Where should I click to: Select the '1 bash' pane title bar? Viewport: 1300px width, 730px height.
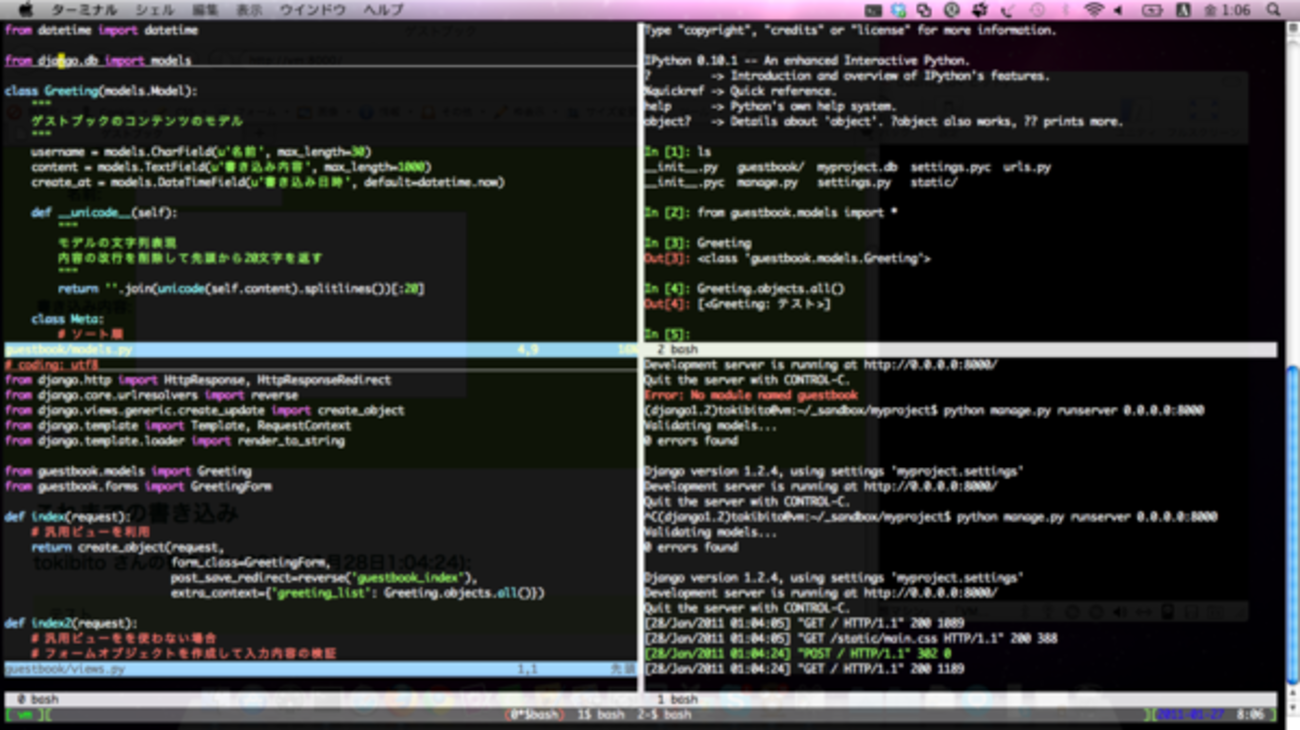tap(677, 699)
